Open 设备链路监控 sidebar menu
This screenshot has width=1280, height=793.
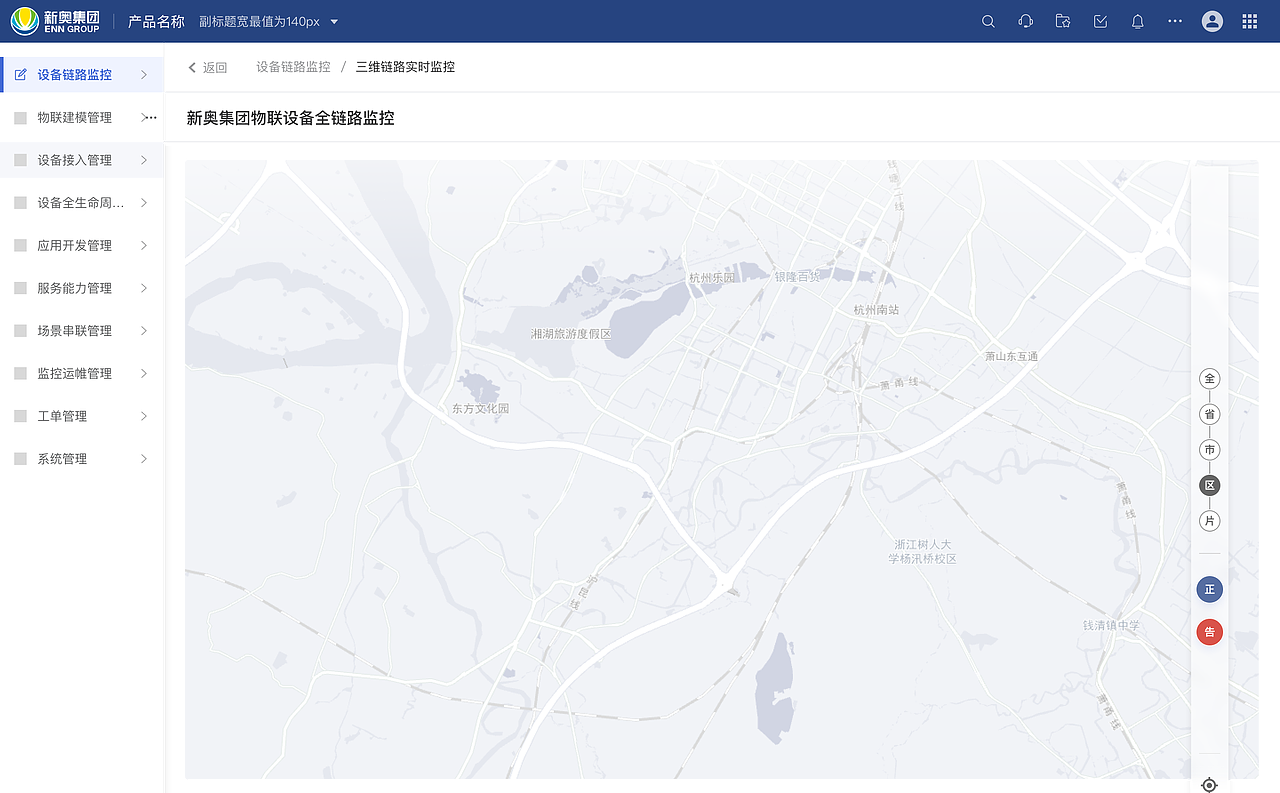82,75
